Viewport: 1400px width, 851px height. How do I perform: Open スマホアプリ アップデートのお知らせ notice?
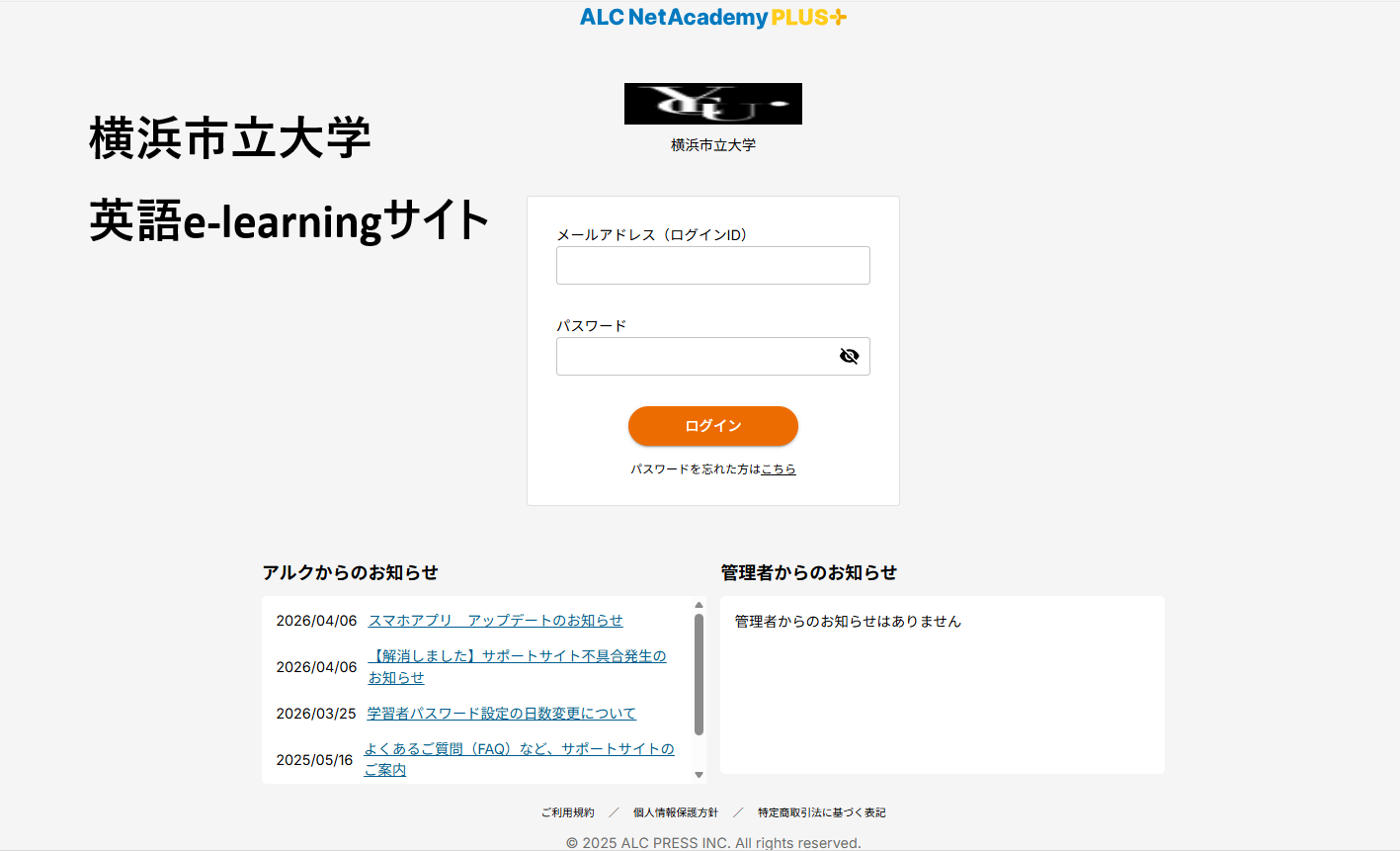click(x=495, y=621)
